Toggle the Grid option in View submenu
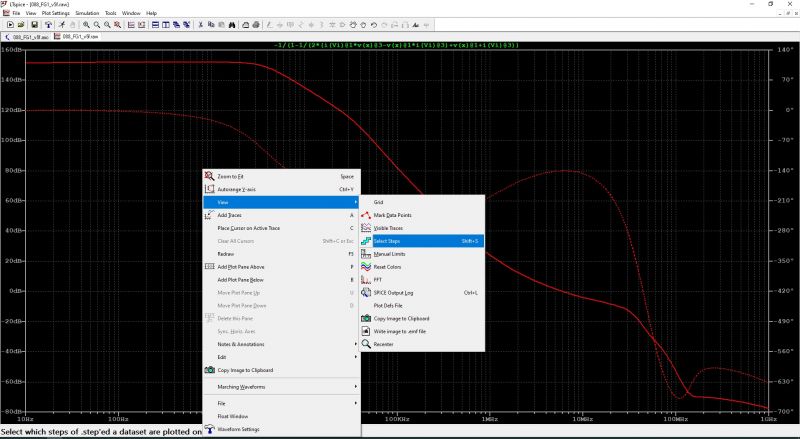 click(x=378, y=202)
